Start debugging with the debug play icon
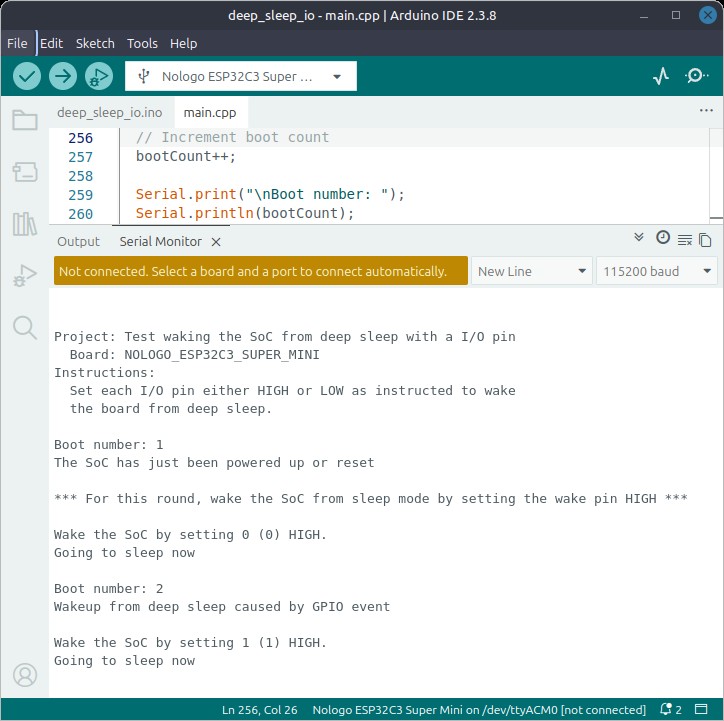The height and width of the screenshot is (721, 724). point(99,76)
